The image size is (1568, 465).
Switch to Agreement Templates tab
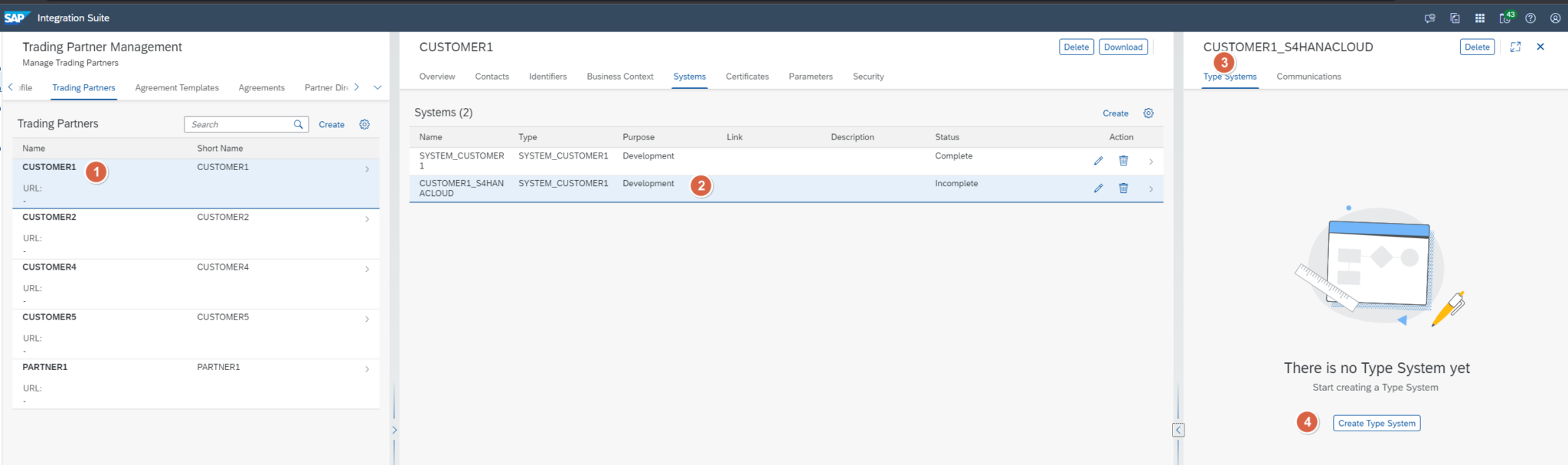coord(177,87)
